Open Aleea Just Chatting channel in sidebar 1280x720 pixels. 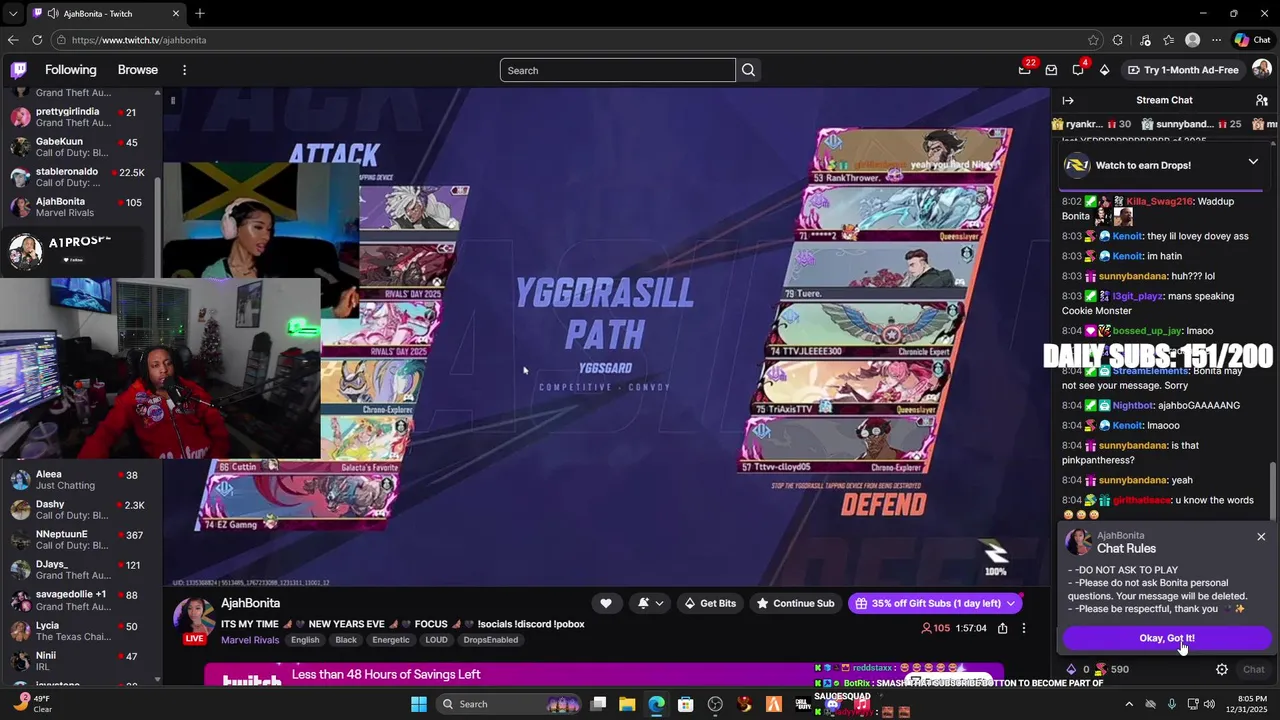click(80, 480)
